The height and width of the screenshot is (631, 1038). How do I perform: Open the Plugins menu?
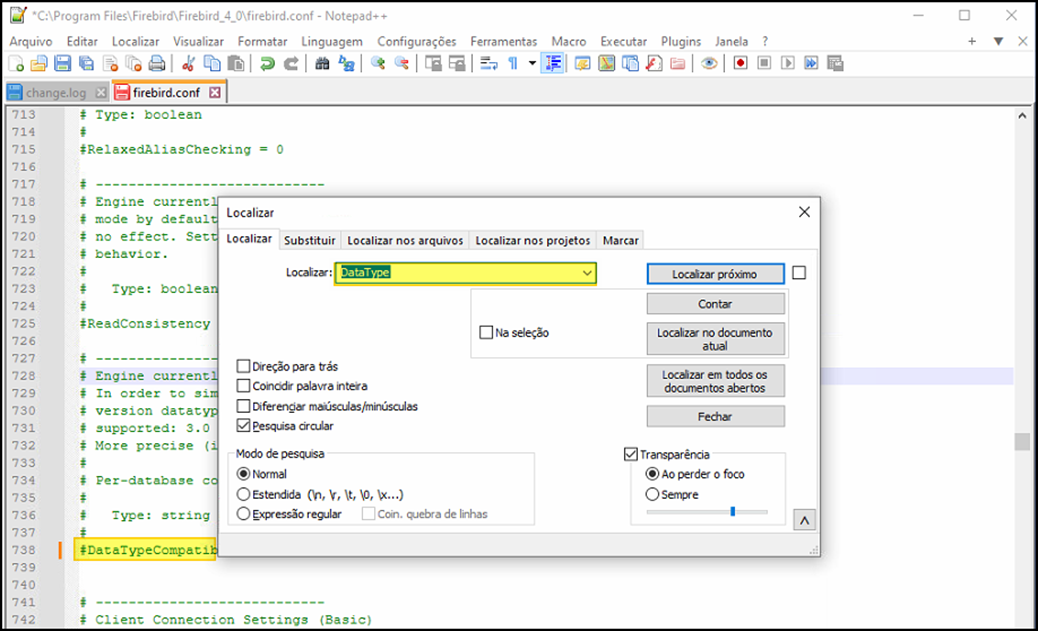681,41
